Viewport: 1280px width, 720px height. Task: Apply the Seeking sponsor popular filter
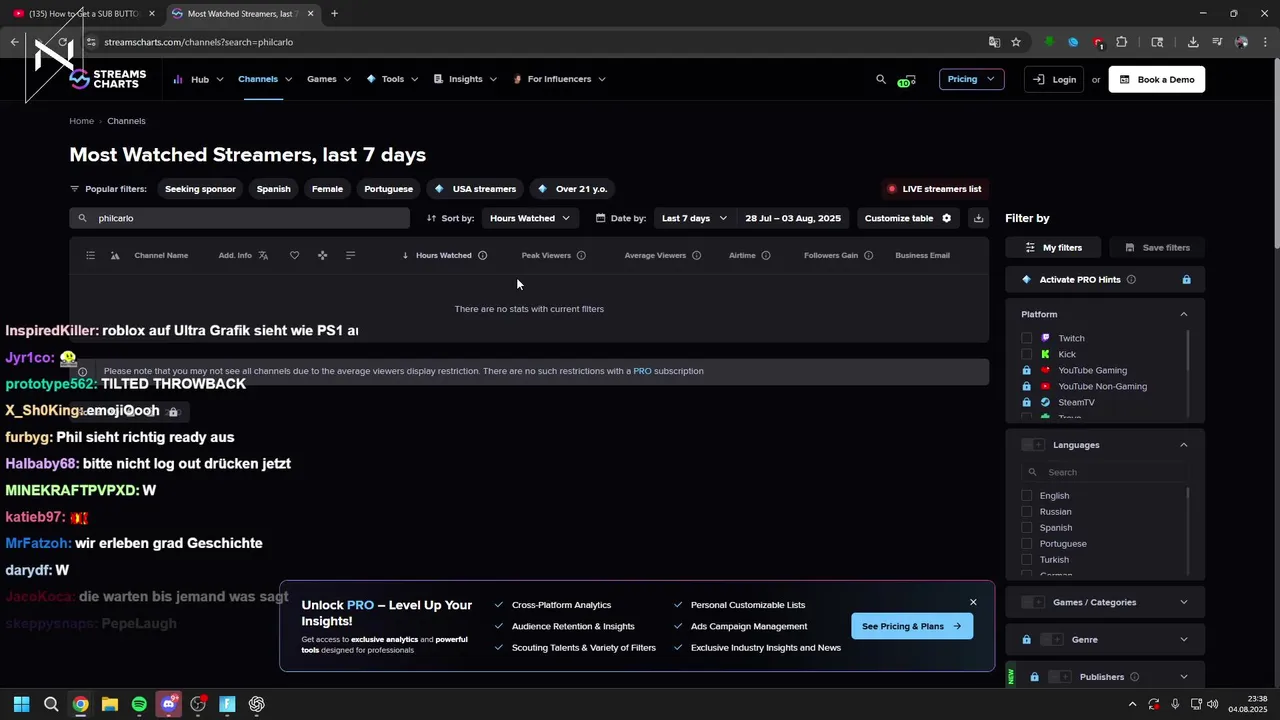(x=200, y=189)
